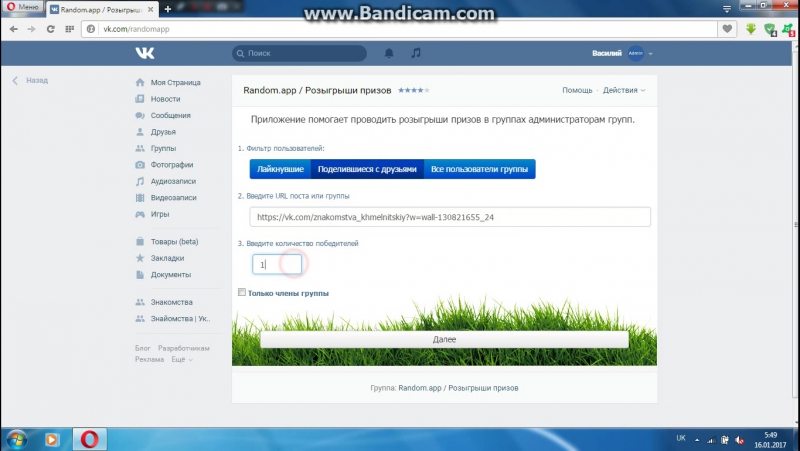Open notifications bell icon
Screen dimensions: 800x451
click(389, 53)
